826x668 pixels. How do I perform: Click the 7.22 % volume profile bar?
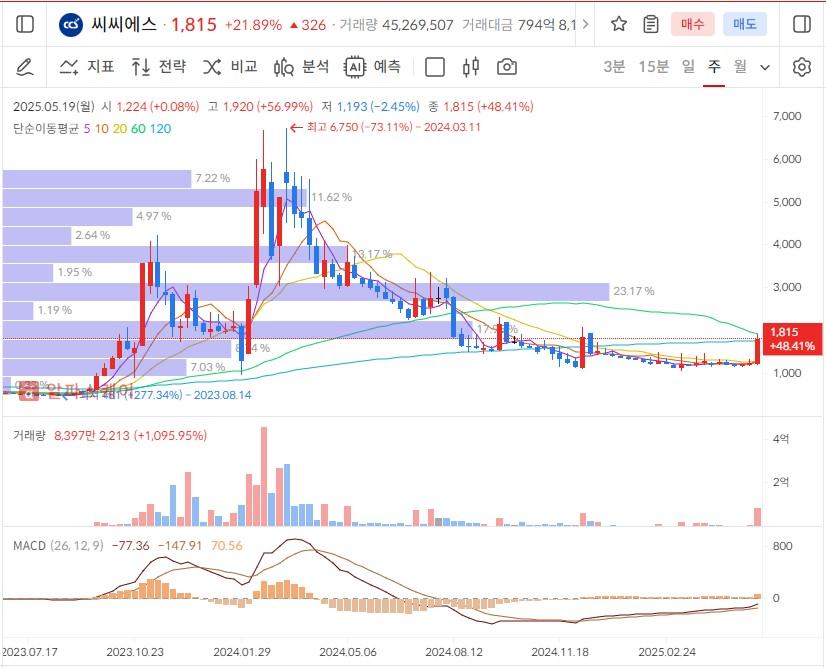click(x=97, y=179)
